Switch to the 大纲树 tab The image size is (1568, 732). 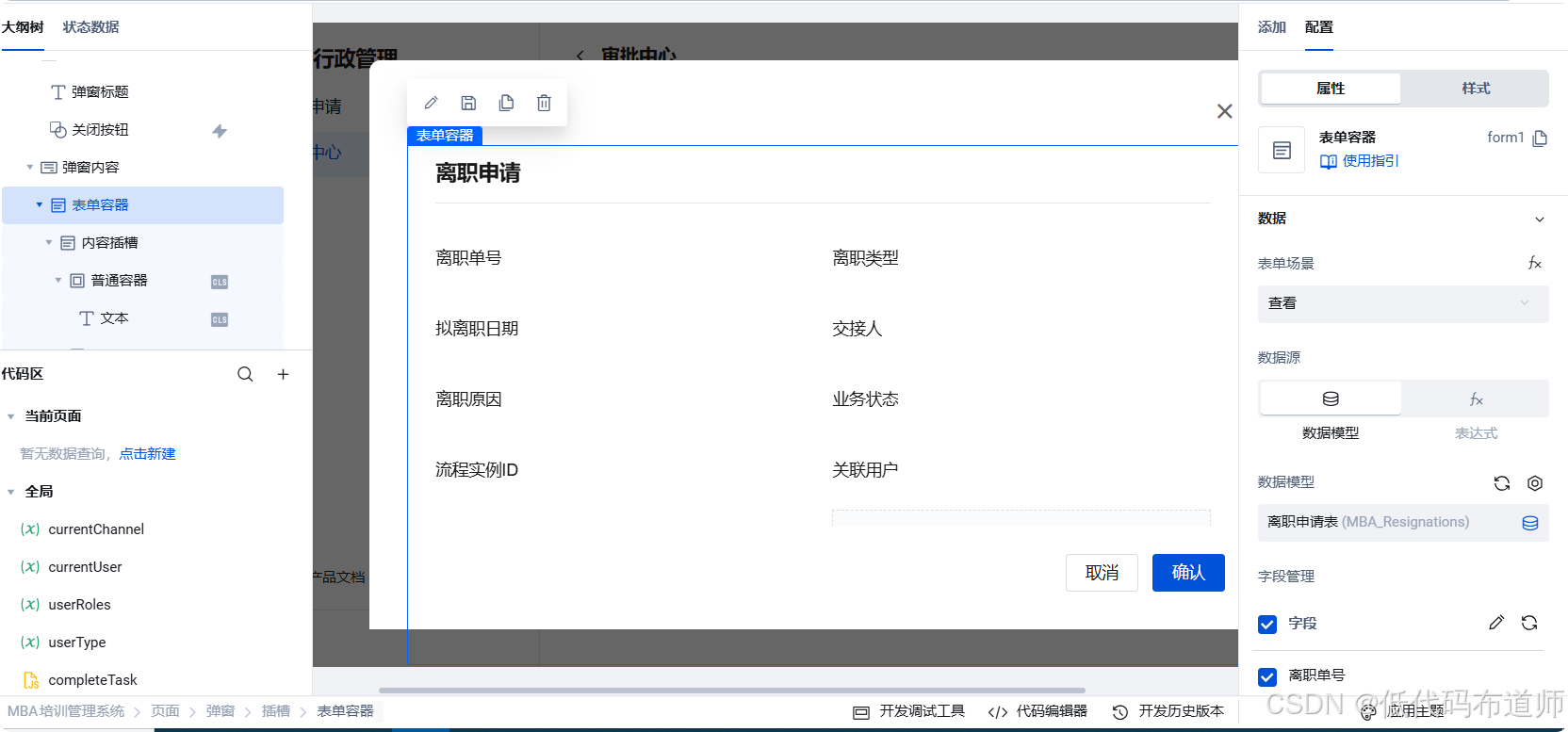(x=23, y=27)
